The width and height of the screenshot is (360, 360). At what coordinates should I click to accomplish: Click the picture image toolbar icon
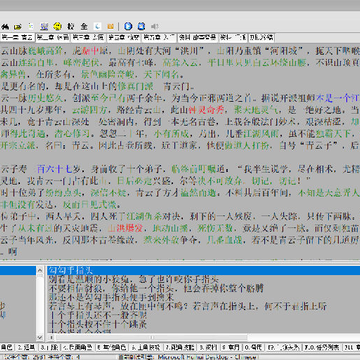coord(44,26)
